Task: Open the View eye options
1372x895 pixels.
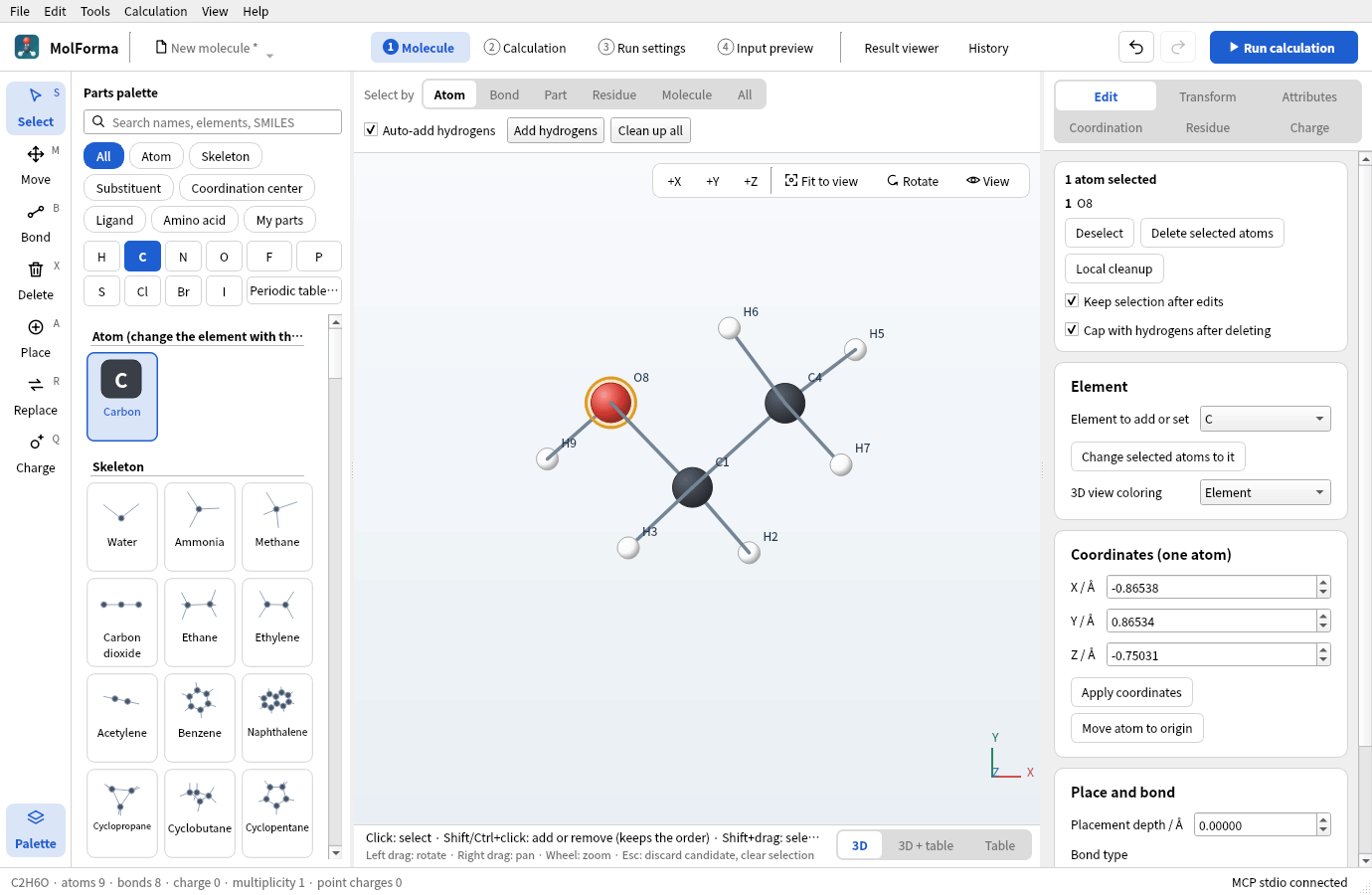Action: point(987,181)
